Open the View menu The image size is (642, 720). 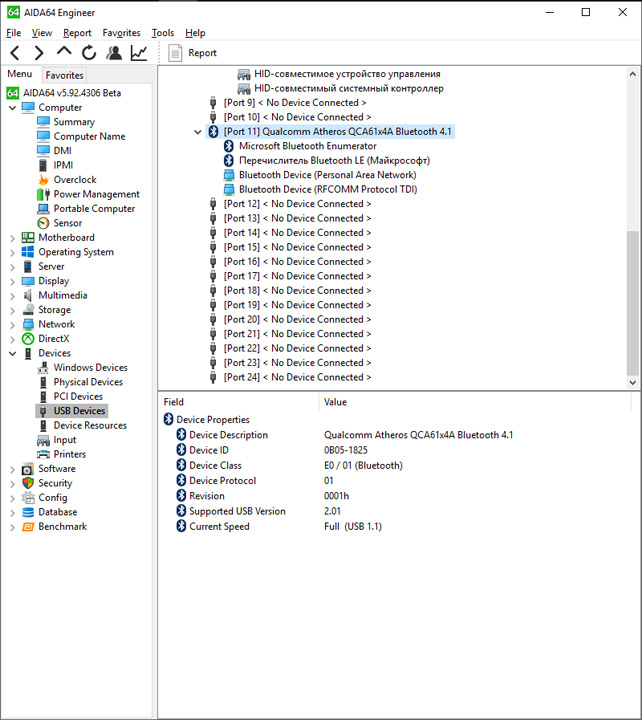coord(42,33)
